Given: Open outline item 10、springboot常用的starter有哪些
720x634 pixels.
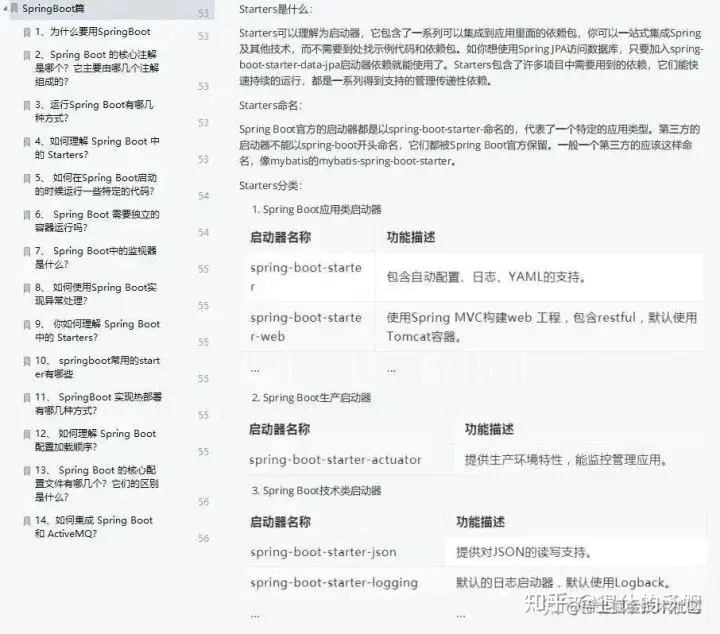Looking at the screenshot, I should pos(97,367).
